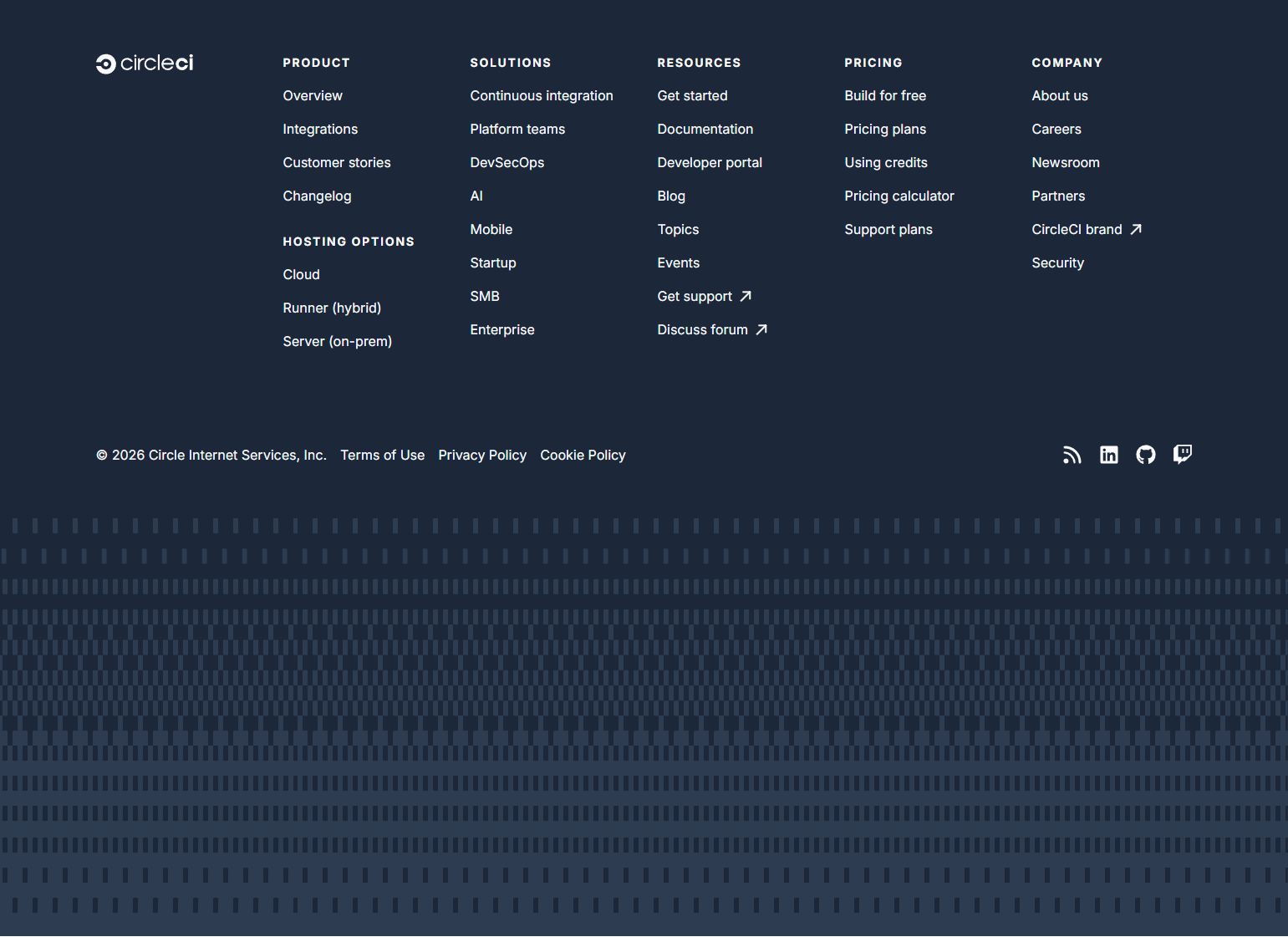
Task: Click the arrow icon next to Discuss forum
Action: 762,329
